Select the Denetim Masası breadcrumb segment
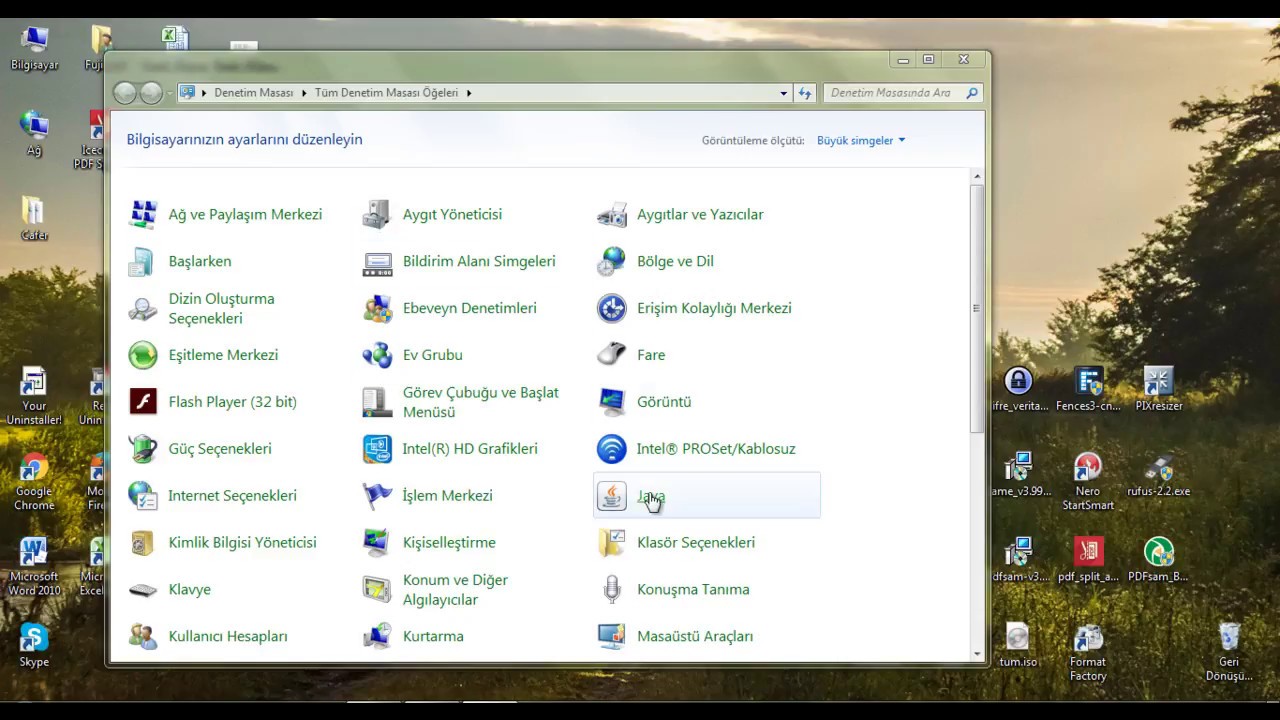 point(253,93)
